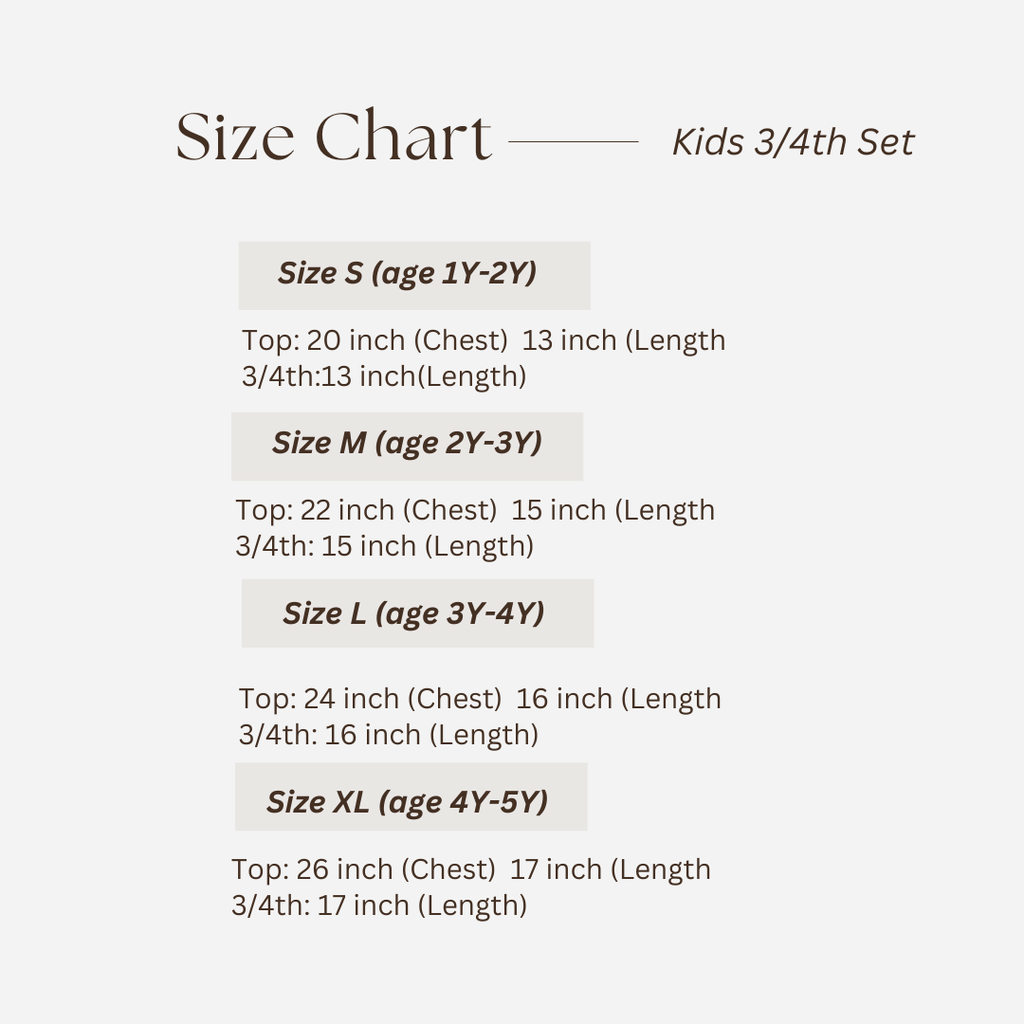Click the "3/4th: 17 inch (Length)" line
The height and width of the screenshot is (1024, 1024).
[379, 905]
